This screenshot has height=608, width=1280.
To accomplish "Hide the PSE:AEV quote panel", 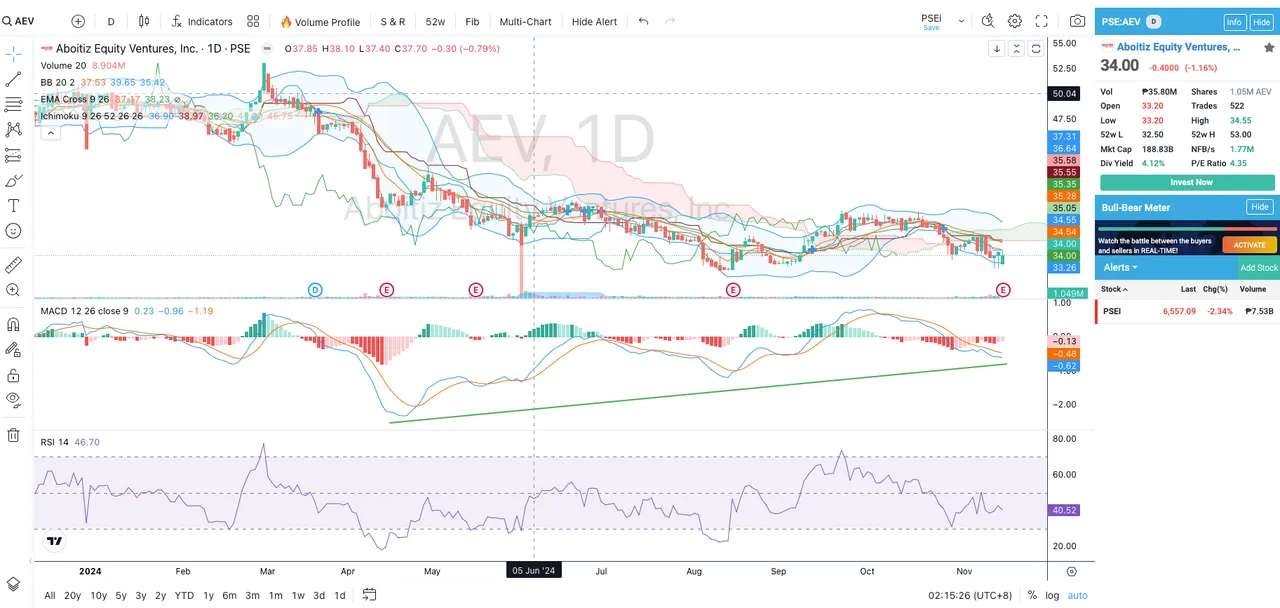I will pos(1262,22).
